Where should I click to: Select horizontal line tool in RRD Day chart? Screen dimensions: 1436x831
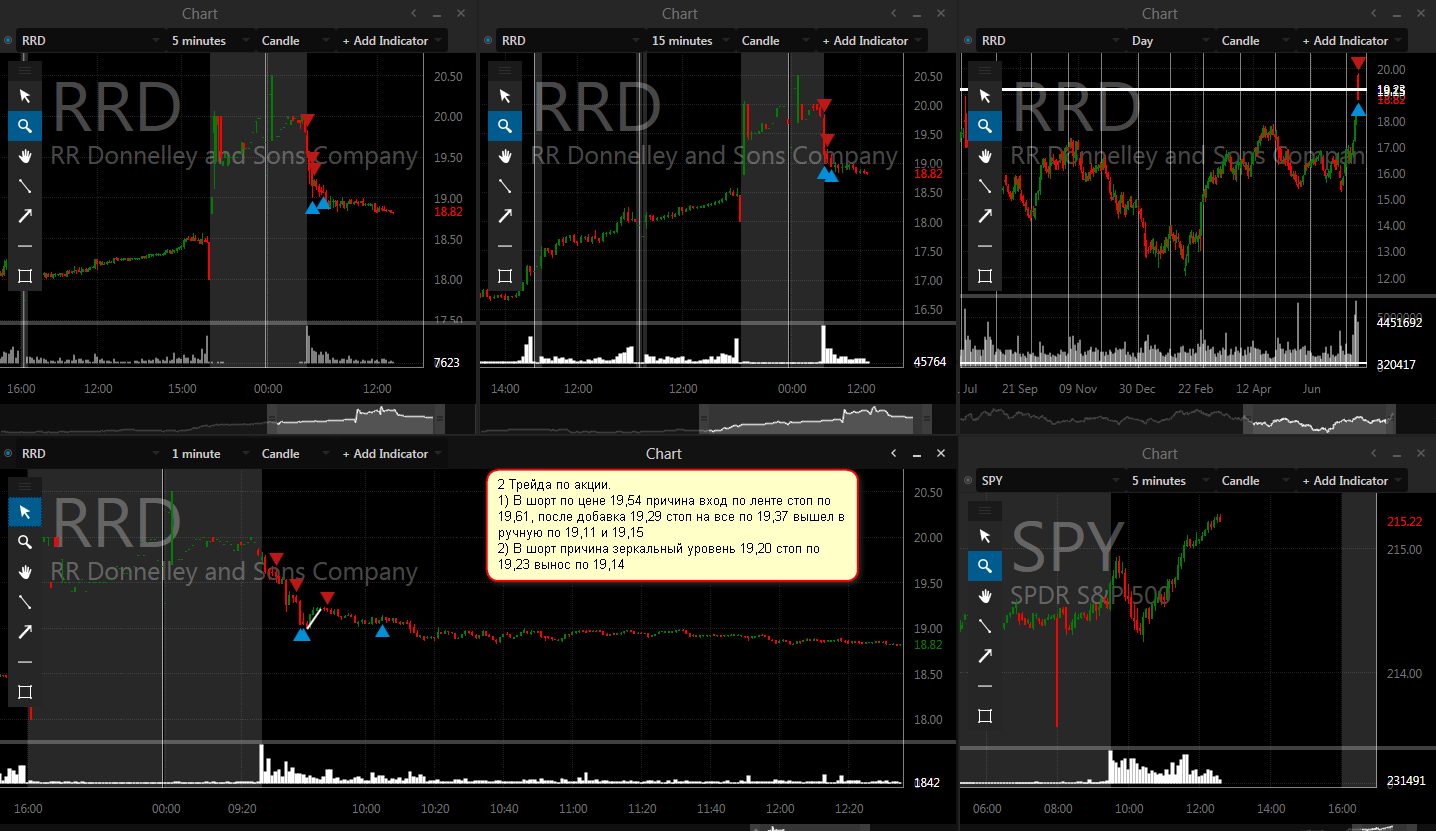[x=985, y=246]
